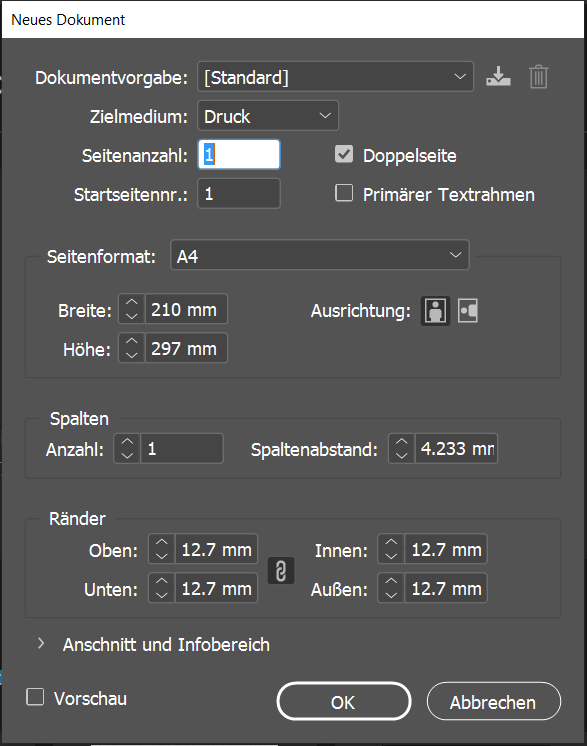Open the Seitenformat A4 dropdown

[320, 255]
